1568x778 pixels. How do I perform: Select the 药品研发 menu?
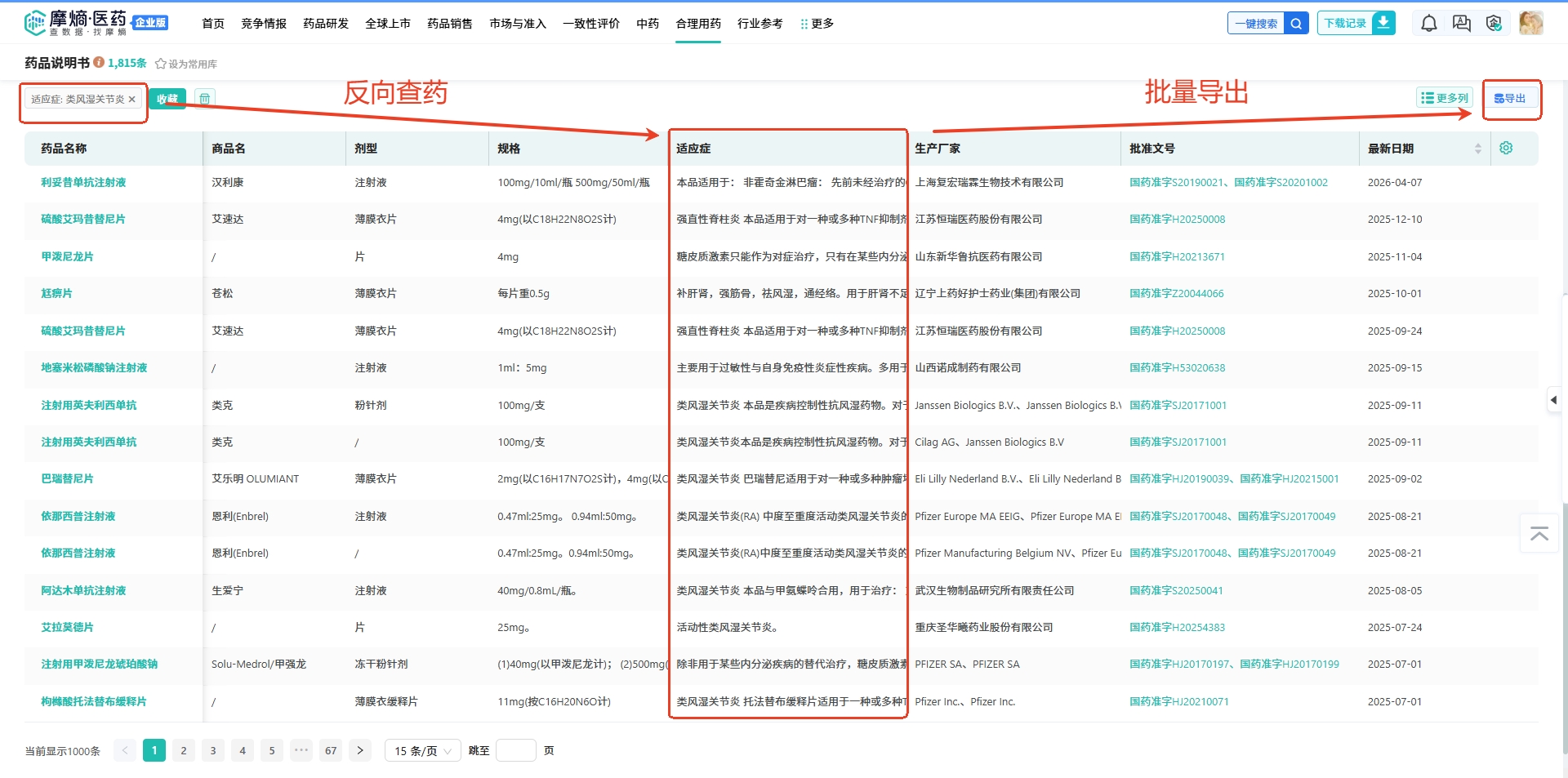click(x=326, y=24)
